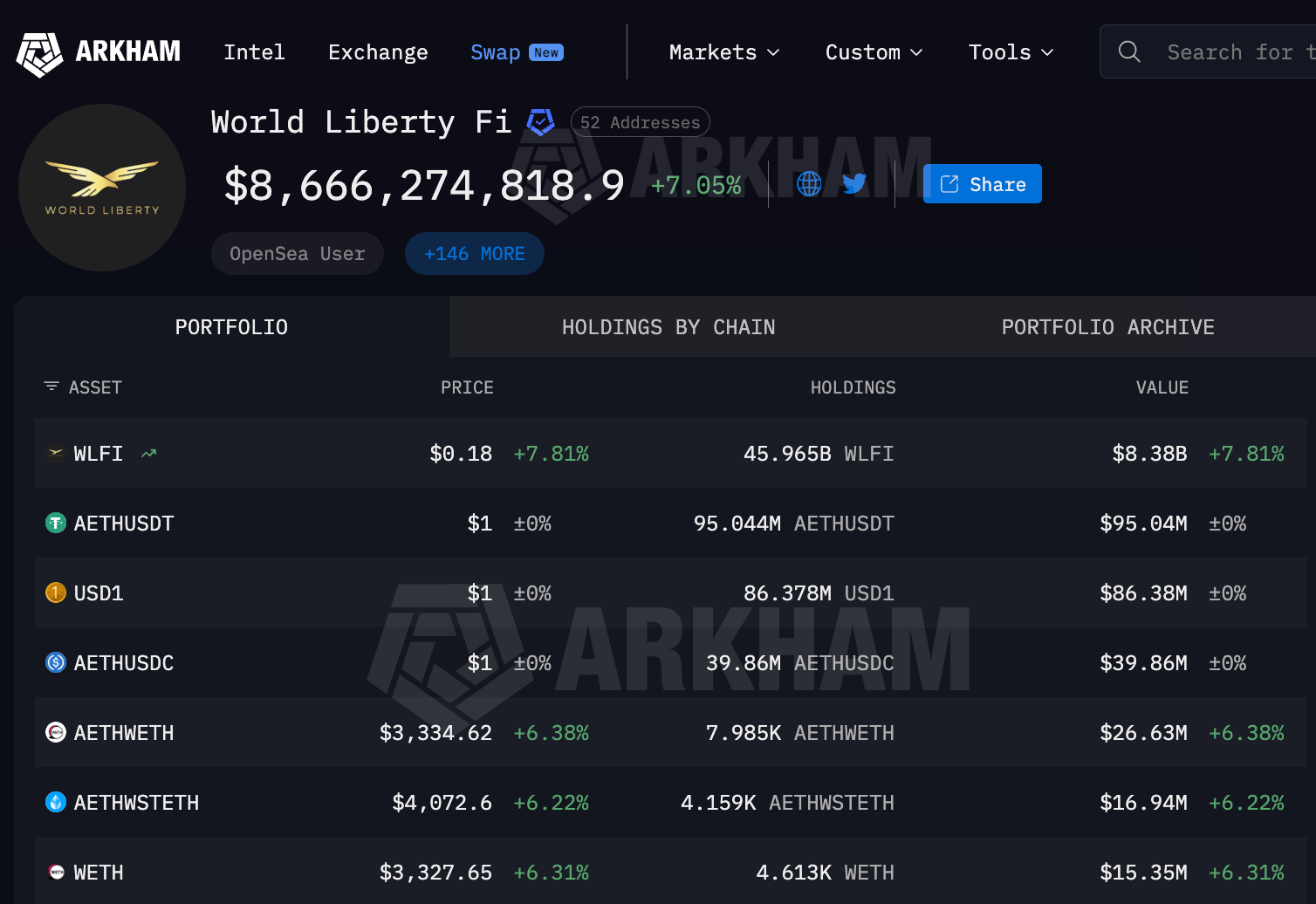The width and height of the screenshot is (1316, 904).
Task: Open the asset filter icon
Action: (x=51, y=387)
